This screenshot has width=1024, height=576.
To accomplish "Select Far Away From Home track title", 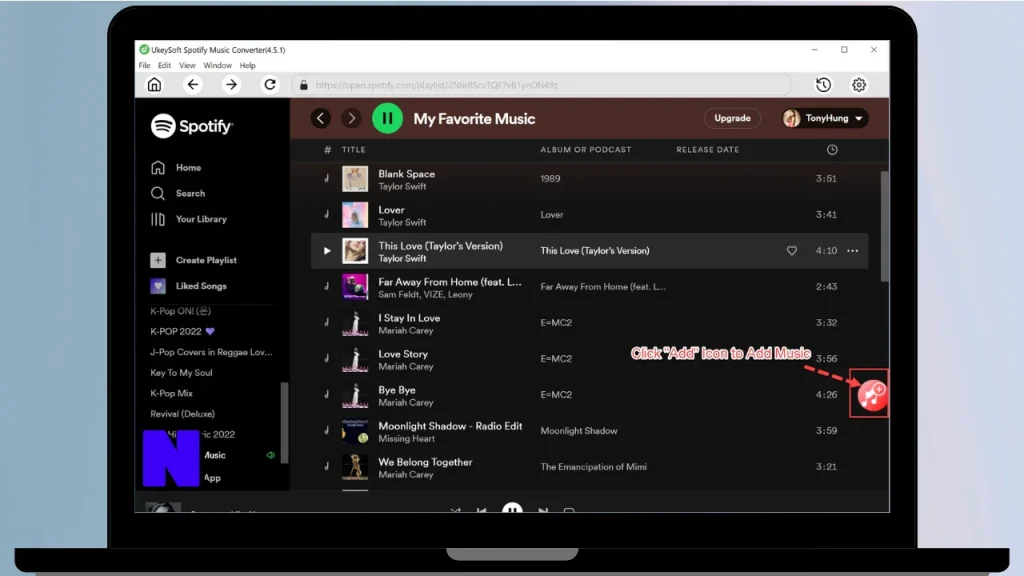I will click(449, 282).
